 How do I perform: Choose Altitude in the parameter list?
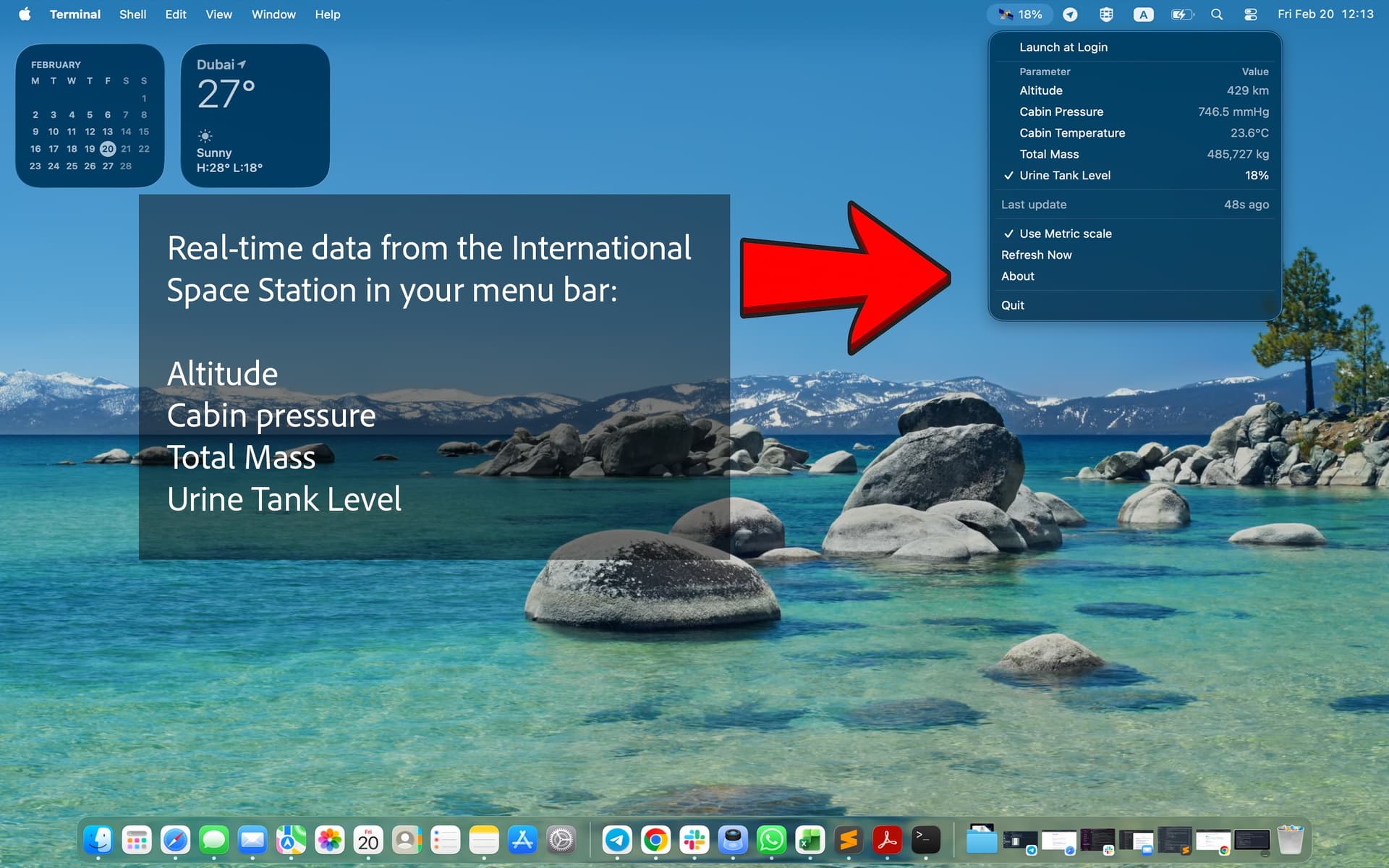1040,90
